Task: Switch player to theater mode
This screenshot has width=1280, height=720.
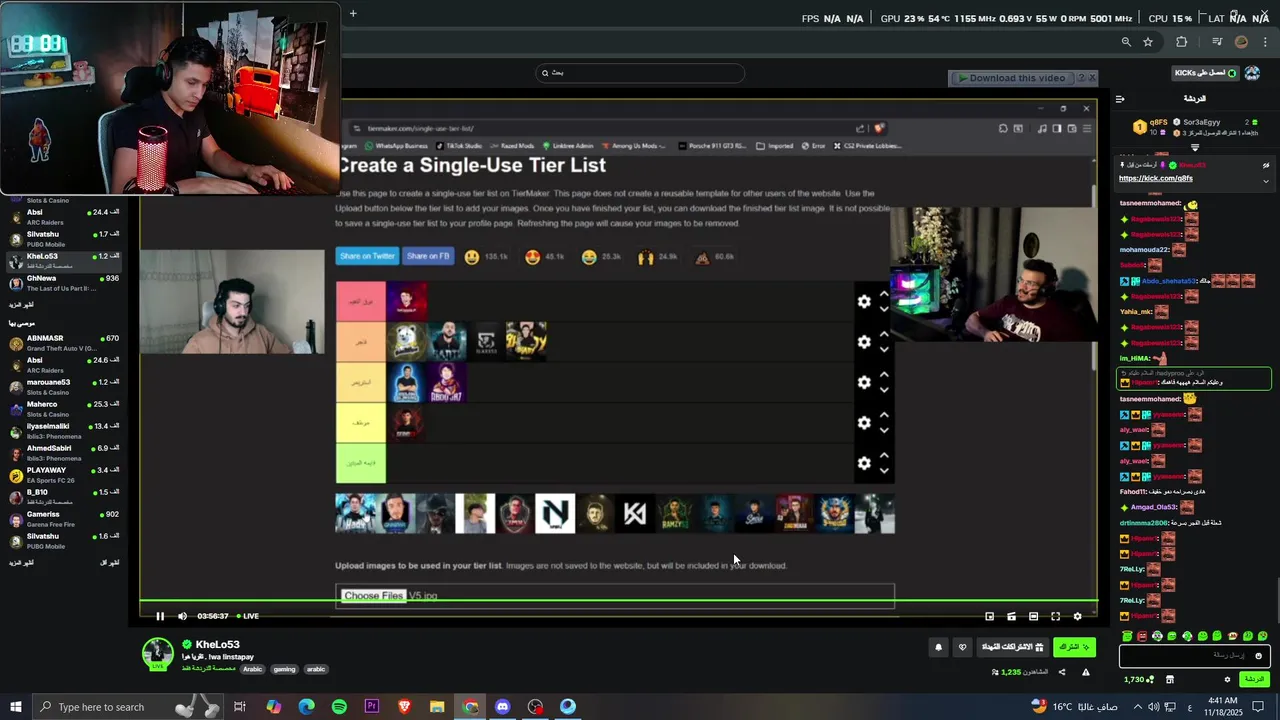Action: 1033,616
